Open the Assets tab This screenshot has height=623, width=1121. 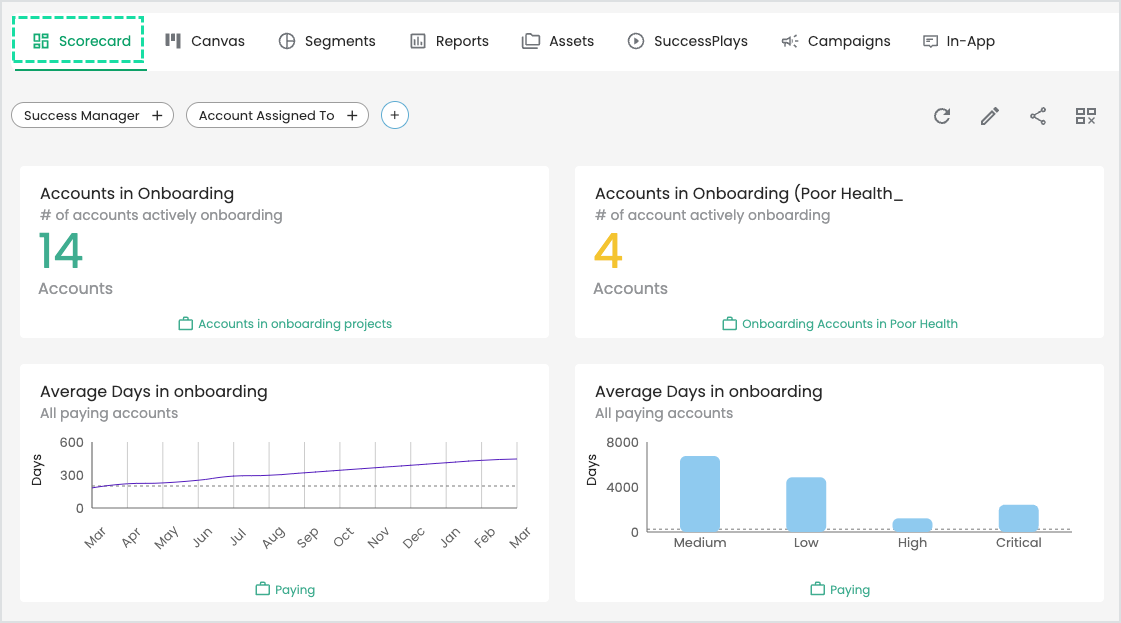(558, 41)
